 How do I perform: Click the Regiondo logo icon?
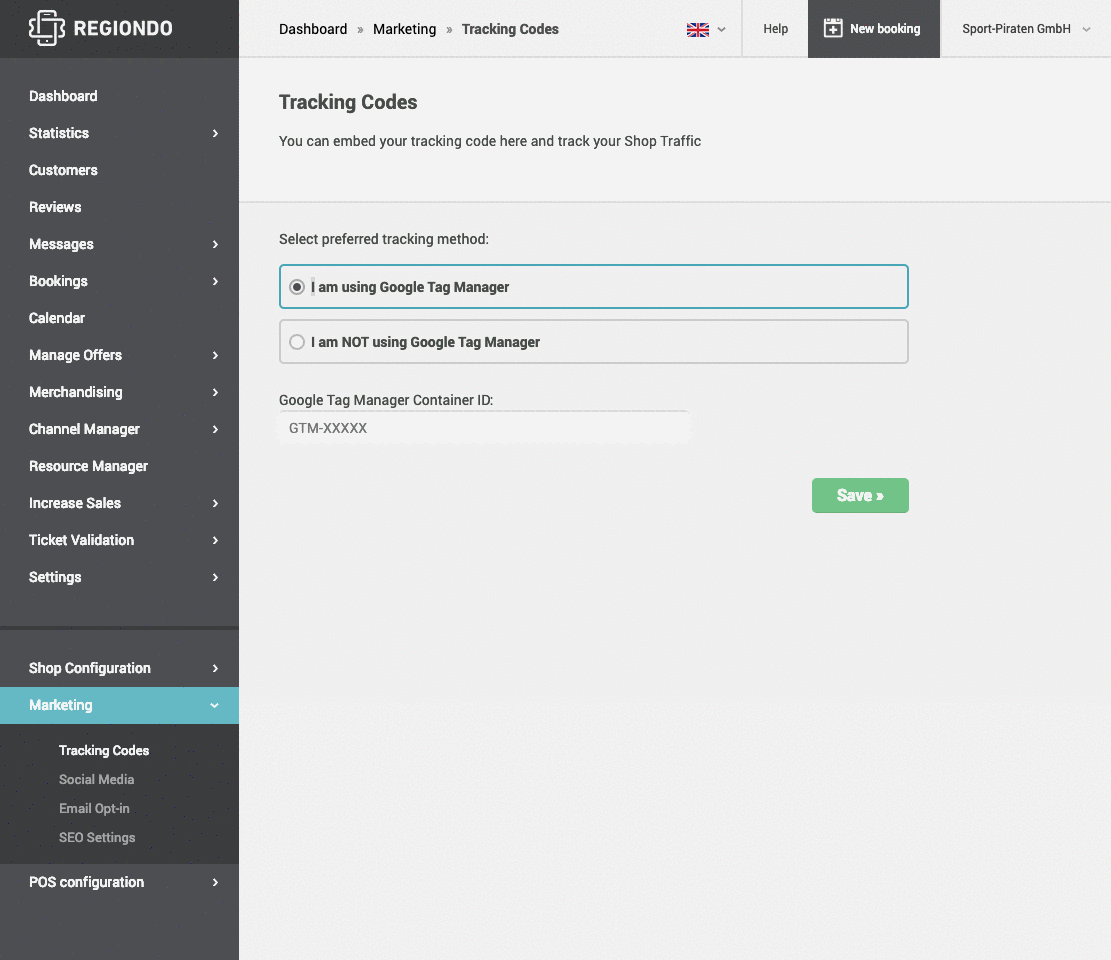pyautogui.click(x=47, y=28)
